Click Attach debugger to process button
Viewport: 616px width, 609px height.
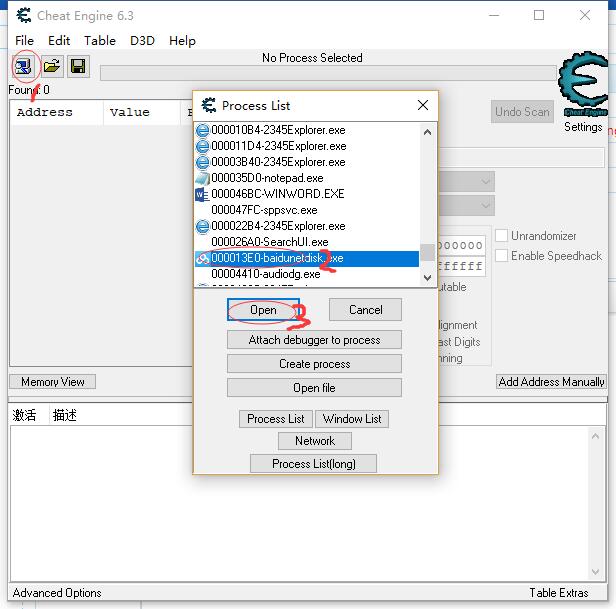point(314,340)
